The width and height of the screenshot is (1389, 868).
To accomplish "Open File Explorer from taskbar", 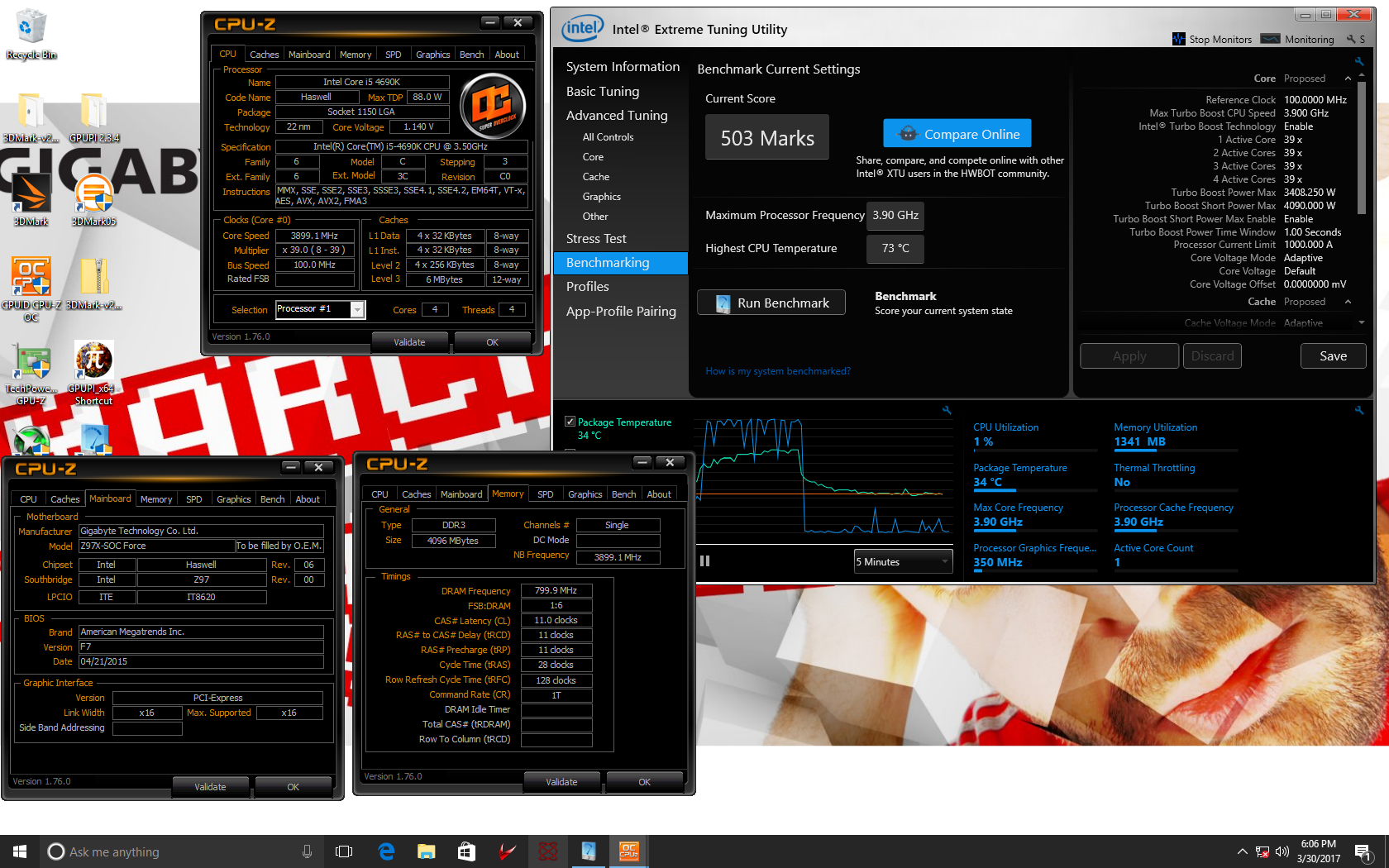I will [x=426, y=851].
